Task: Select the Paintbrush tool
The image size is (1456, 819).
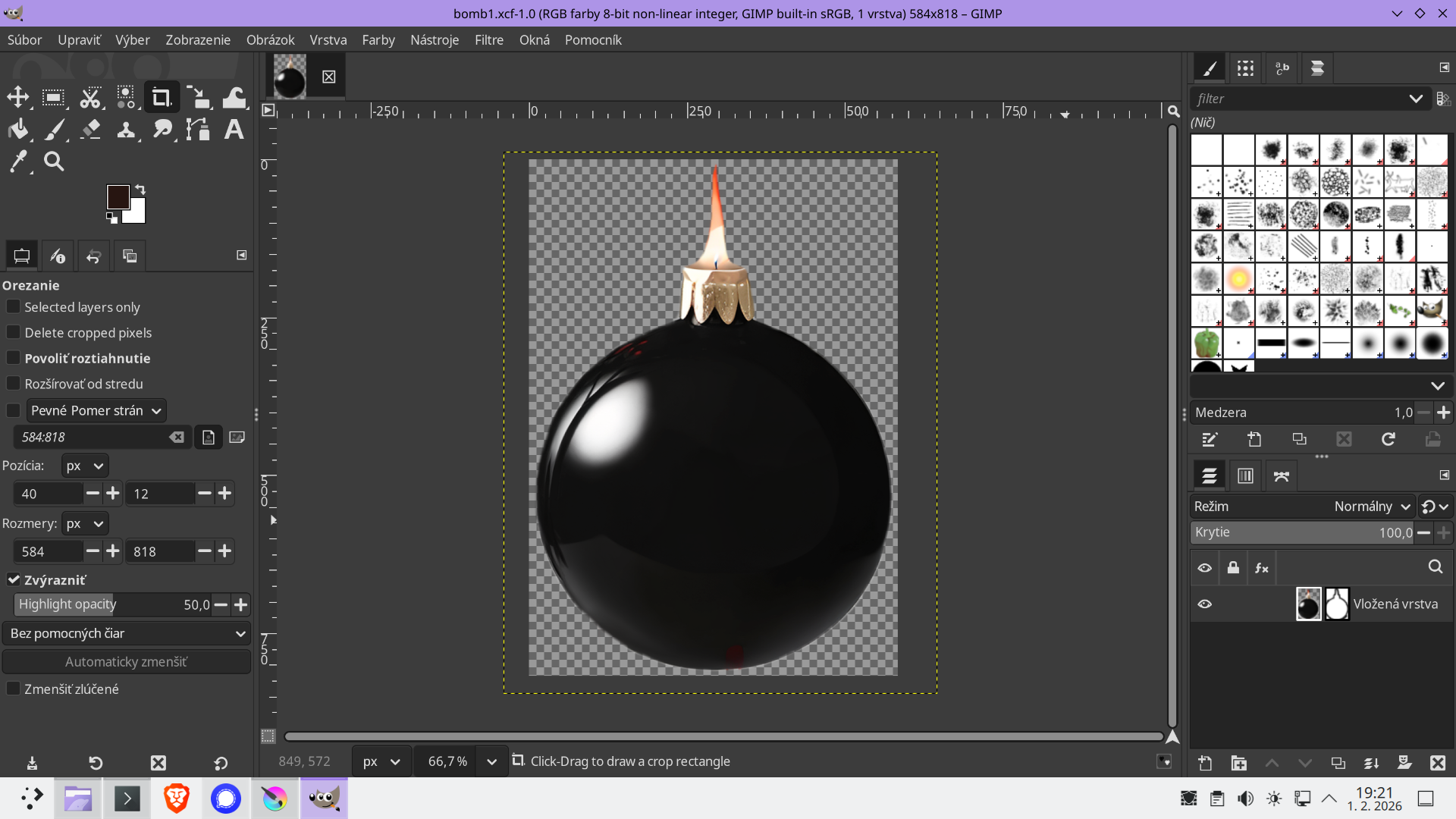Action: [x=54, y=130]
